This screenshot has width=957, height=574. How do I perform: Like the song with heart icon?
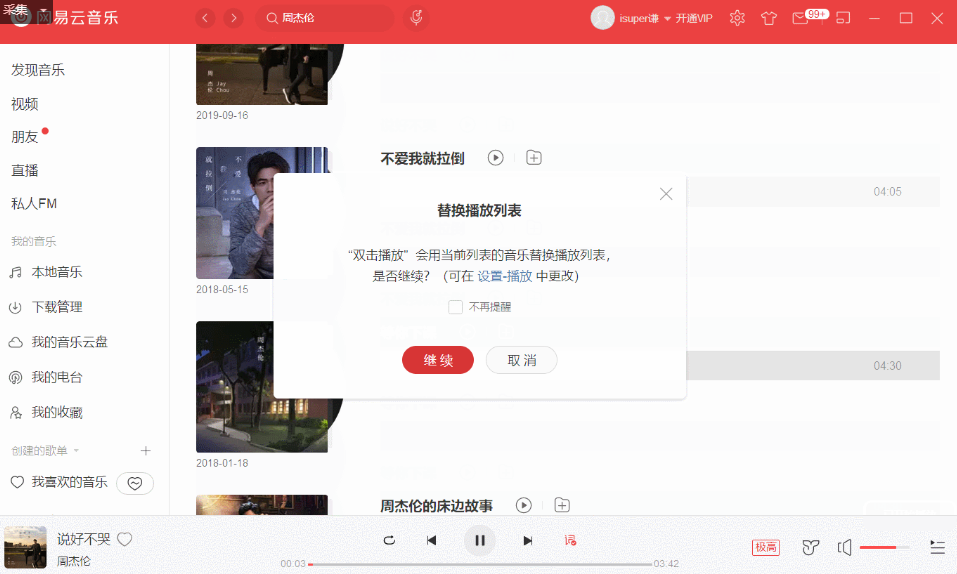(125, 540)
